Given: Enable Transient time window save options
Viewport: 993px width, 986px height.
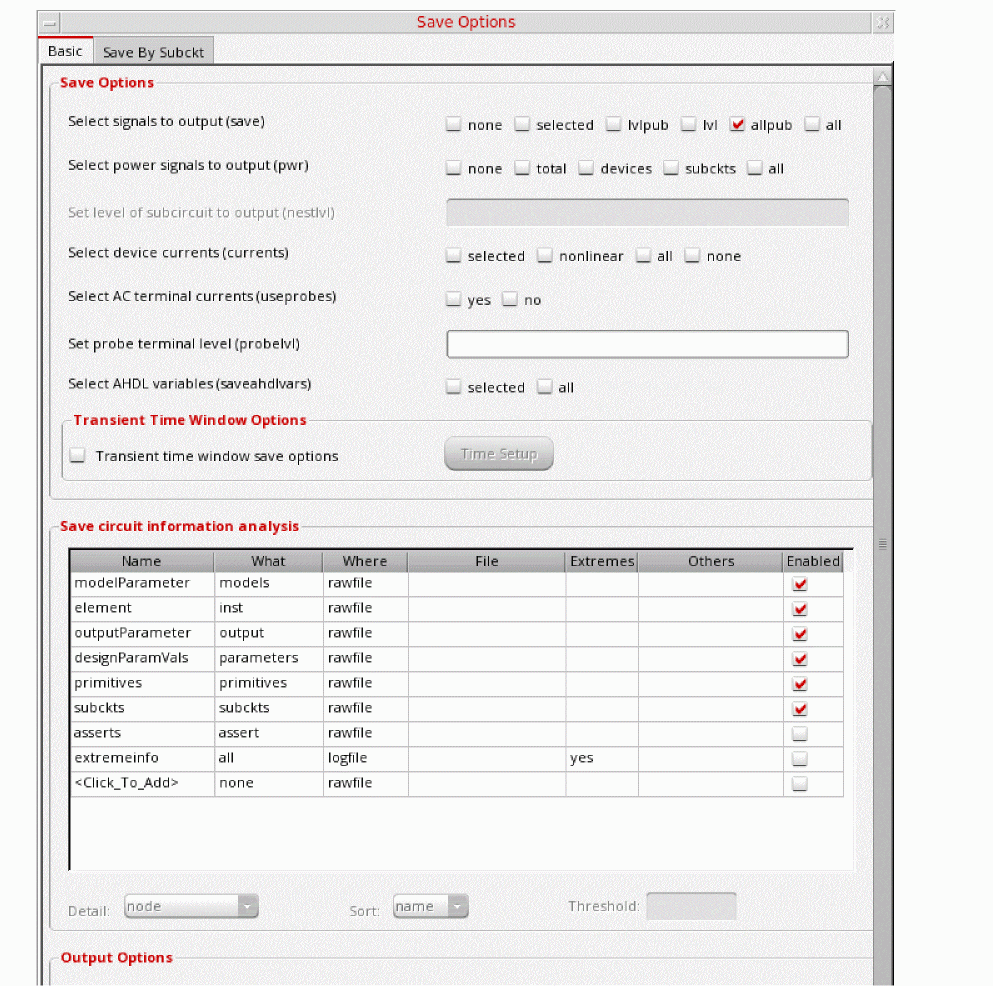Looking at the screenshot, I should [x=78, y=456].
